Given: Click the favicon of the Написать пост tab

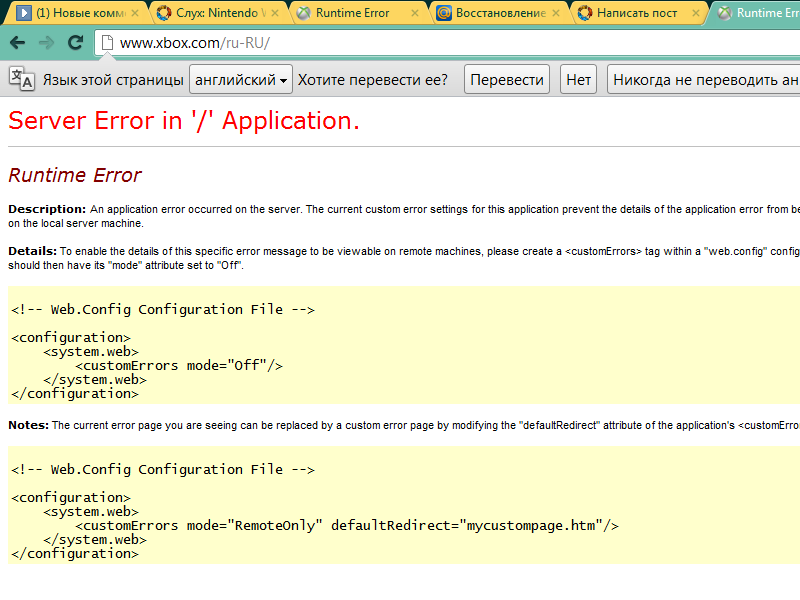Looking at the screenshot, I should coord(585,13).
